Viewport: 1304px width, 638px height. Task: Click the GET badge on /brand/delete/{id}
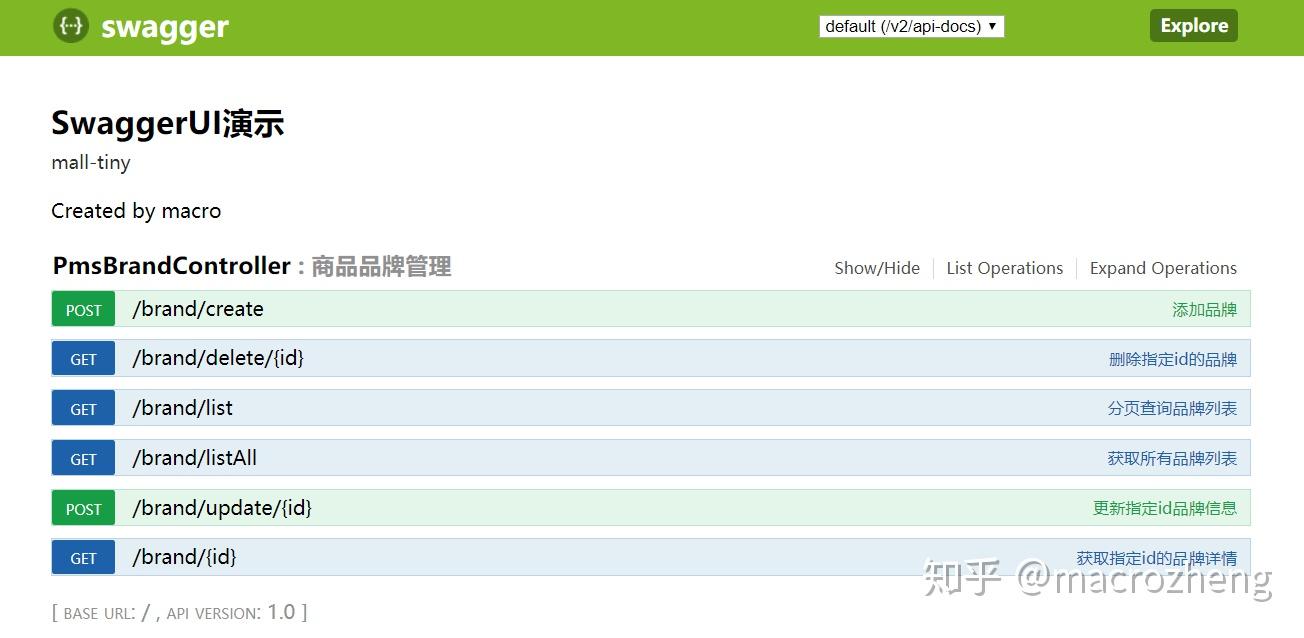(x=83, y=358)
